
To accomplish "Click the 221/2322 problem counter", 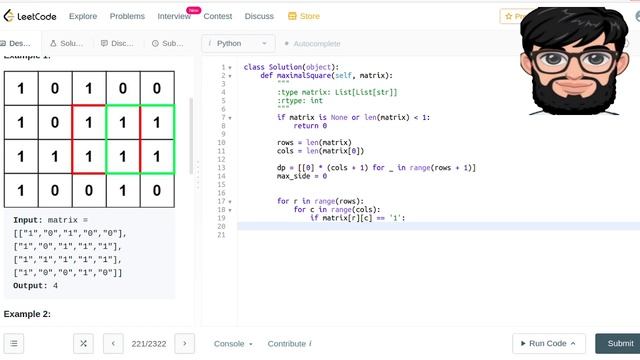I will click(x=149, y=344).
